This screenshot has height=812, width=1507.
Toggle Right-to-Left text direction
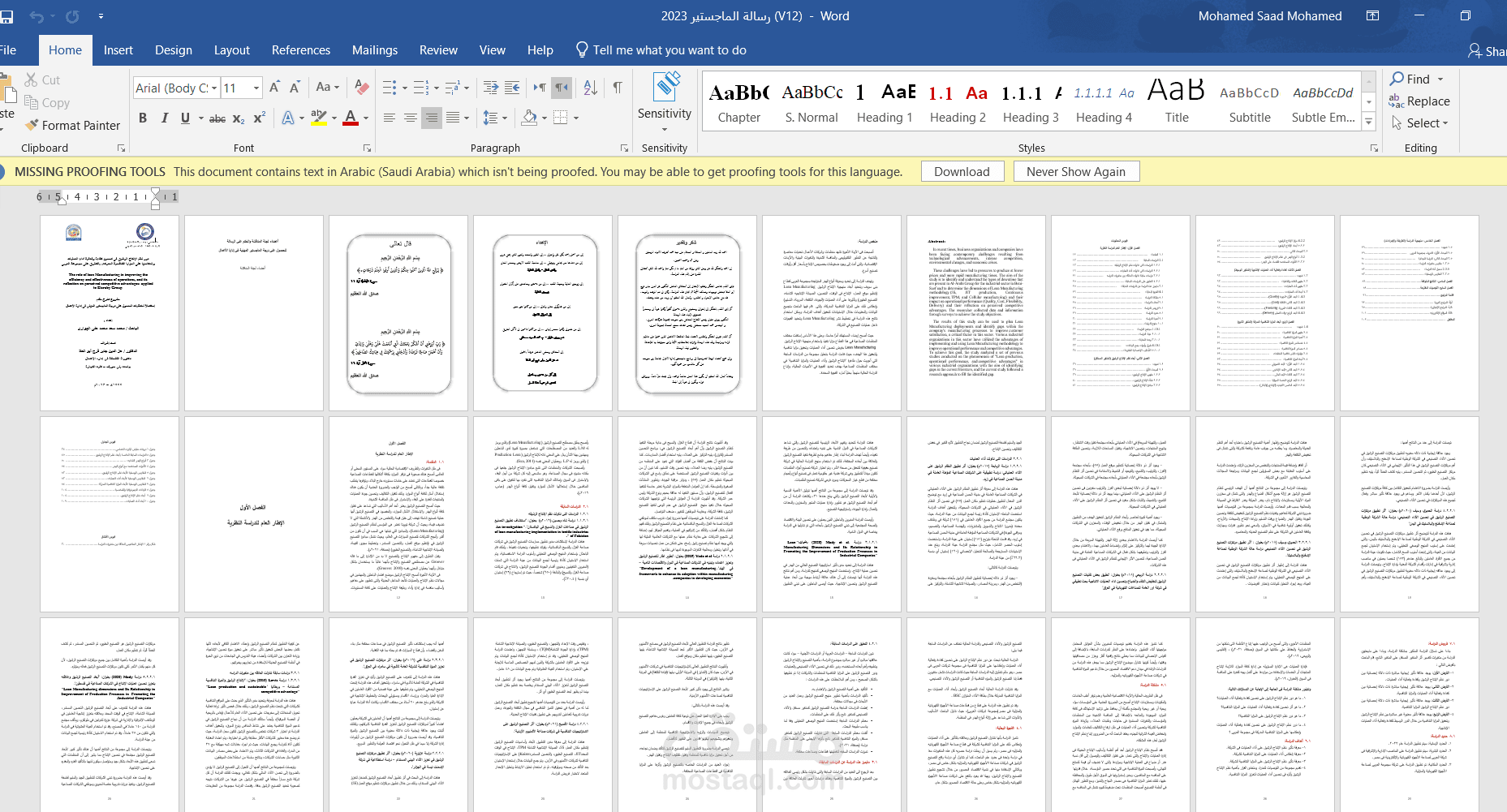pos(561,88)
